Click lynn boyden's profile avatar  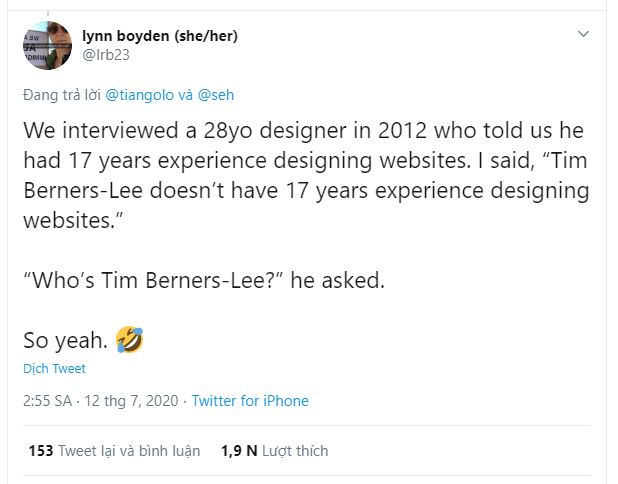click(46, 46)
